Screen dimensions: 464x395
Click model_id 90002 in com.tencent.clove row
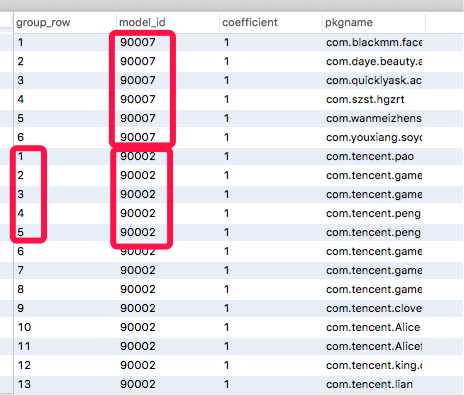tap(138, 308)
